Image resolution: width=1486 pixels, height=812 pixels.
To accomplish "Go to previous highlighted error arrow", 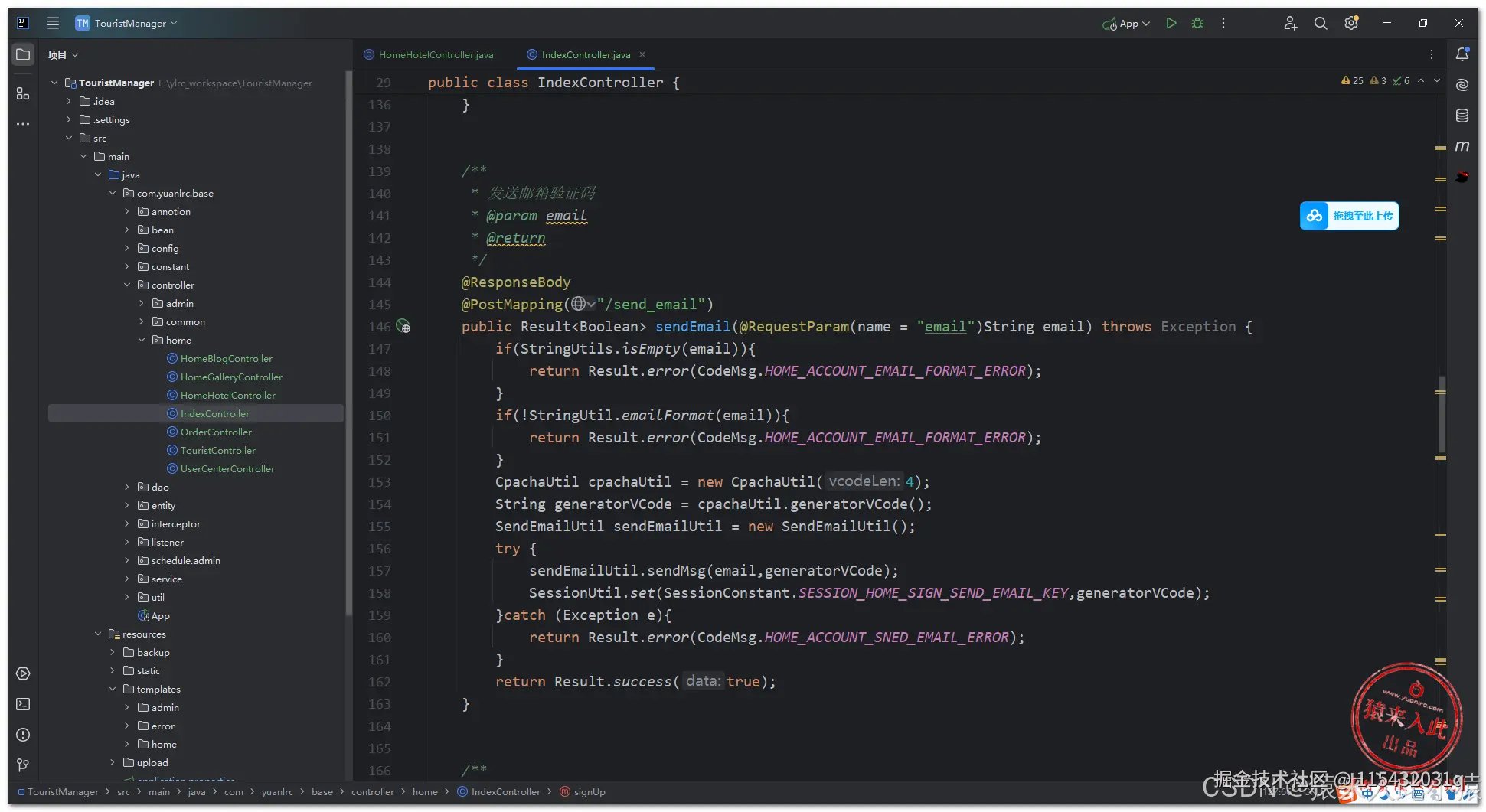I will [x=1421, y=80].
